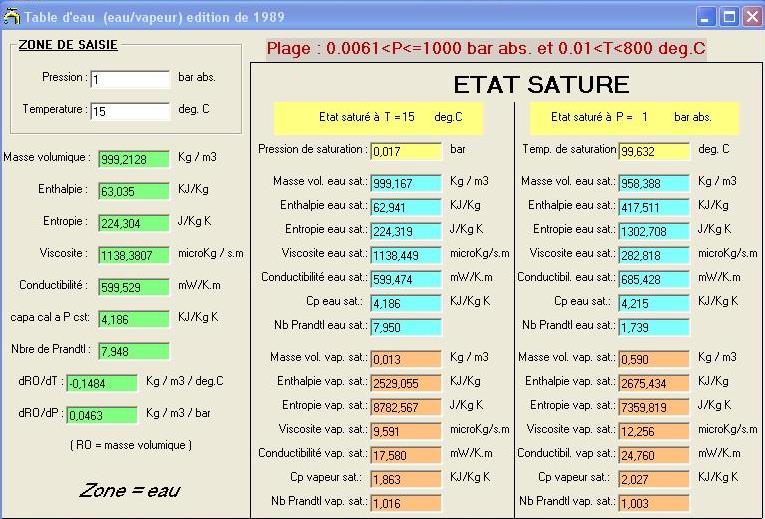The width and height of the screenshot is (765, 519).
Task: Click Nb Prandtl vap. sat. value 1,016
Action: click(406, 503)
